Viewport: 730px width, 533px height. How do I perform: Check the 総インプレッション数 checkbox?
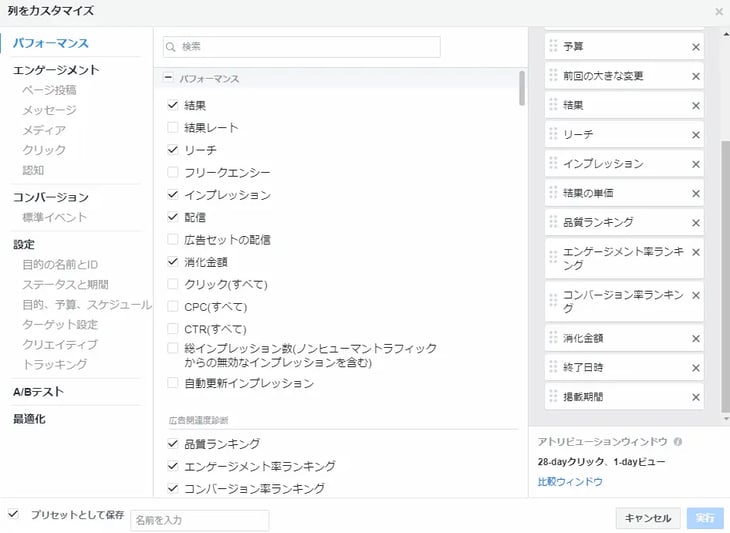coord(173,348)
